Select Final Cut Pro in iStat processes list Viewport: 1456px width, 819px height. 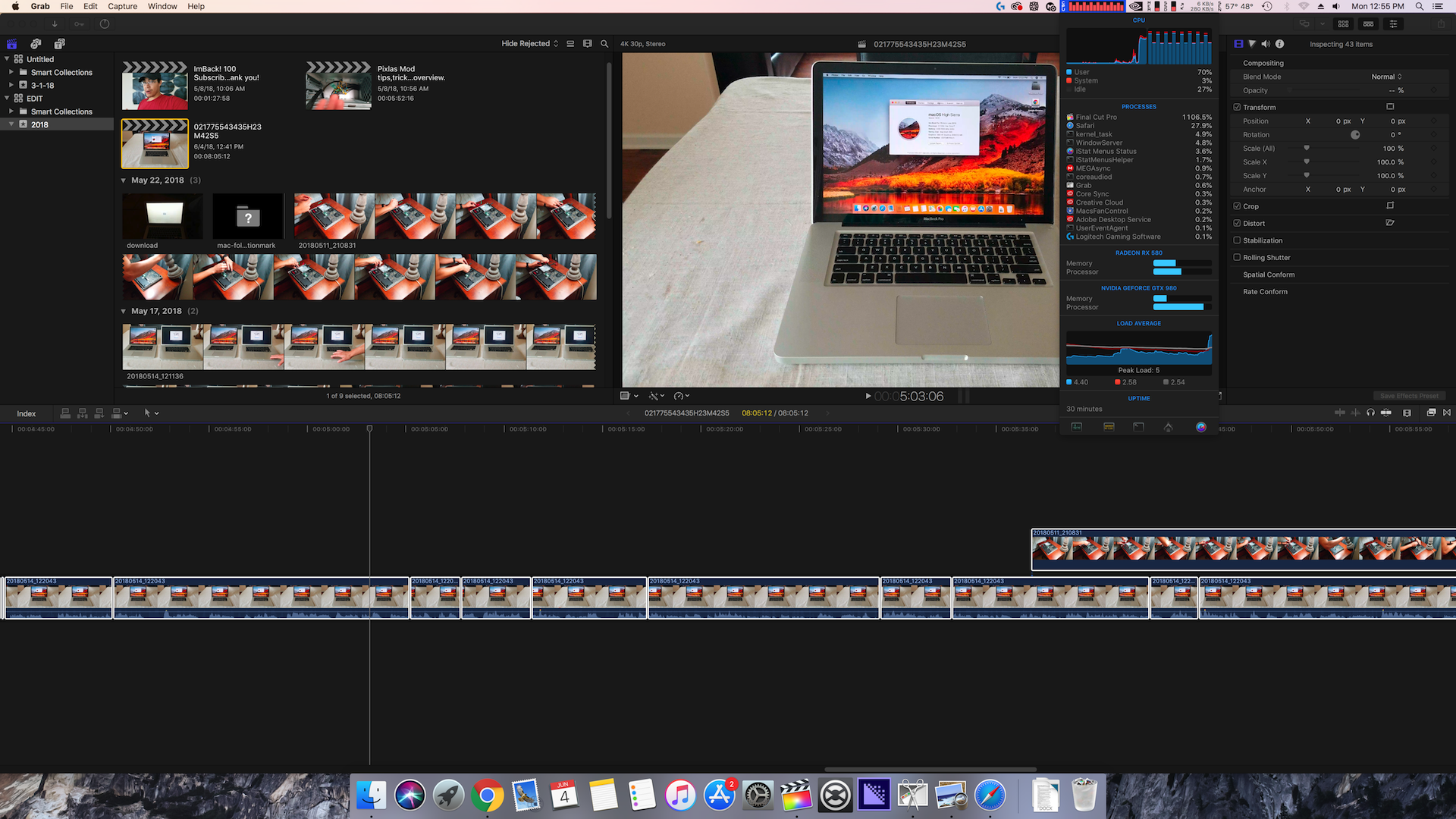pos(1139,117)
